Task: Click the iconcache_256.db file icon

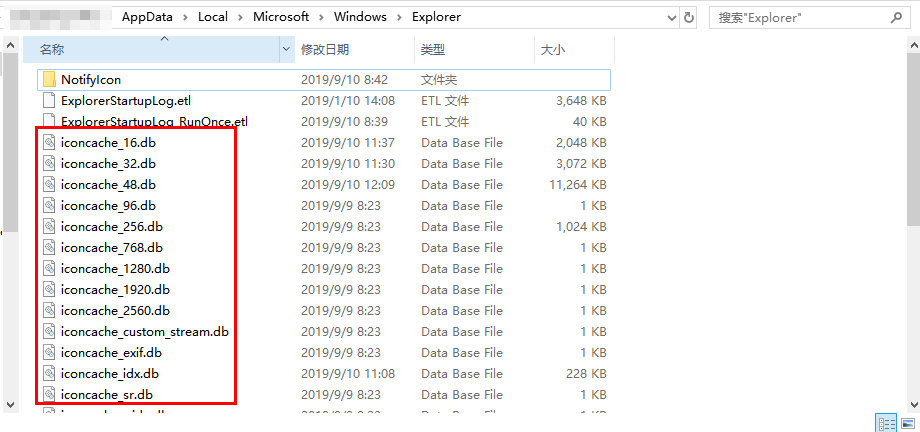Action: (x=49, y=227)
